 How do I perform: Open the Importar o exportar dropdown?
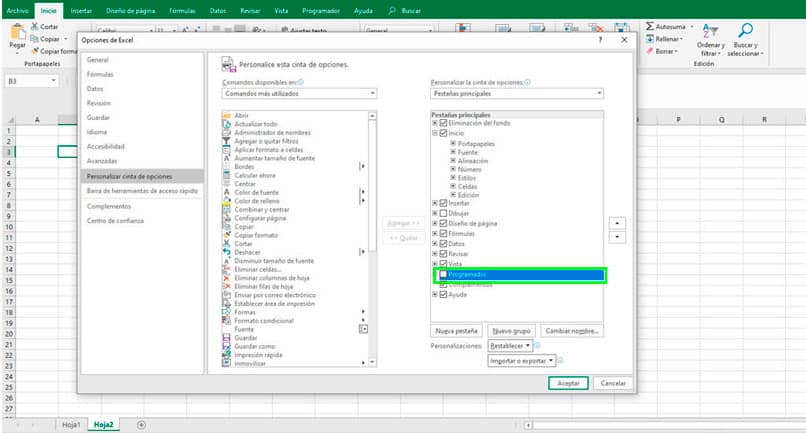point(522,361)
